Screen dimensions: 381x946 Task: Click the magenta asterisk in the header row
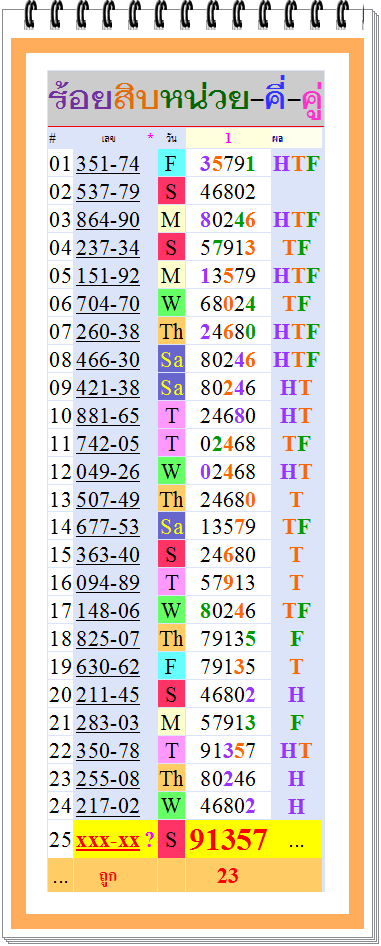tap(150, 137)
